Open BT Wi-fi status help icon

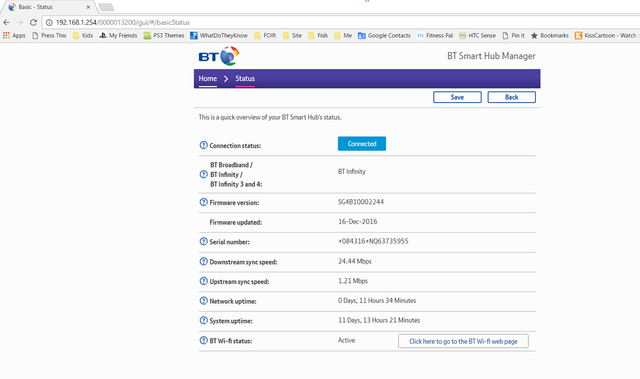203,340
